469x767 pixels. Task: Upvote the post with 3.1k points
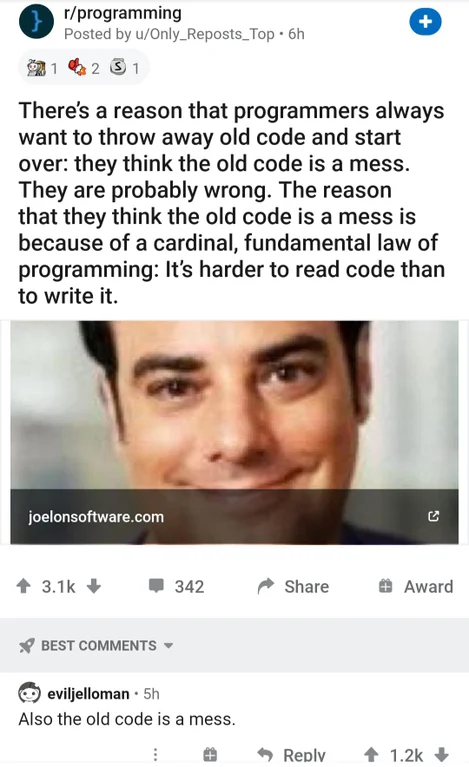coord(23,586)
